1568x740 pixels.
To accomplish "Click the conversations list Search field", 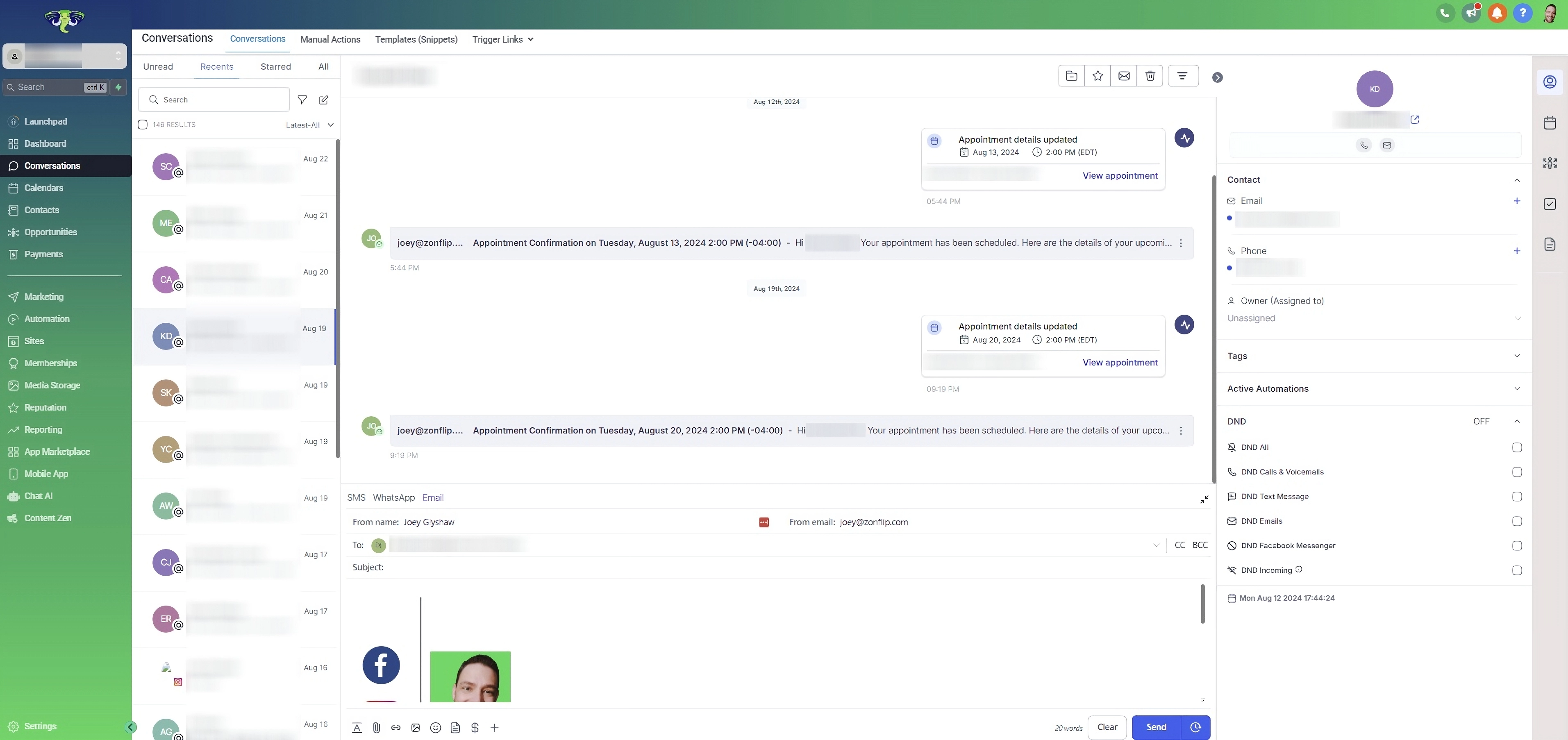I will tap(214, 100).
